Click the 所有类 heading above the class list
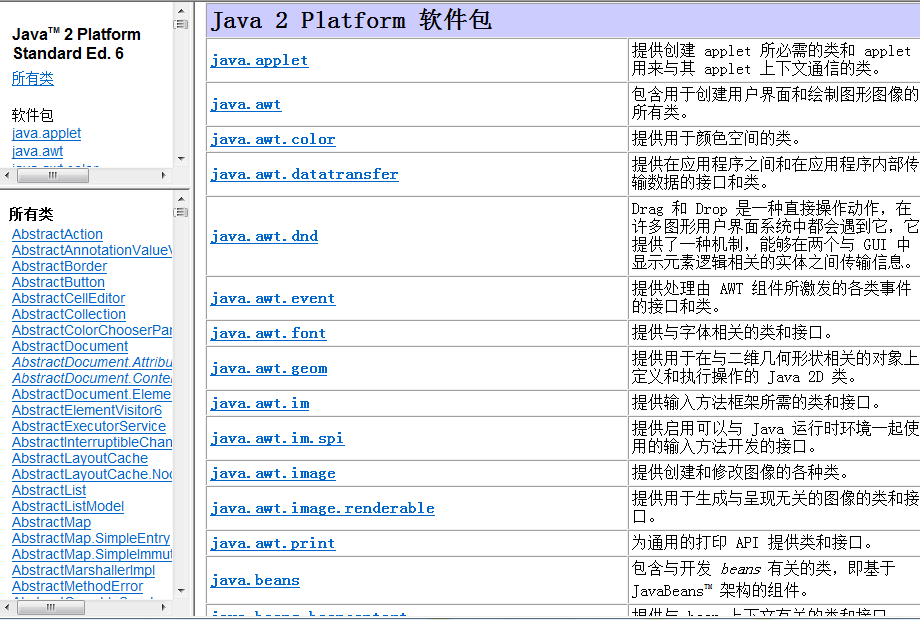Image resolution: width=920 pixels, height=620 pixels. coord(31,214)
